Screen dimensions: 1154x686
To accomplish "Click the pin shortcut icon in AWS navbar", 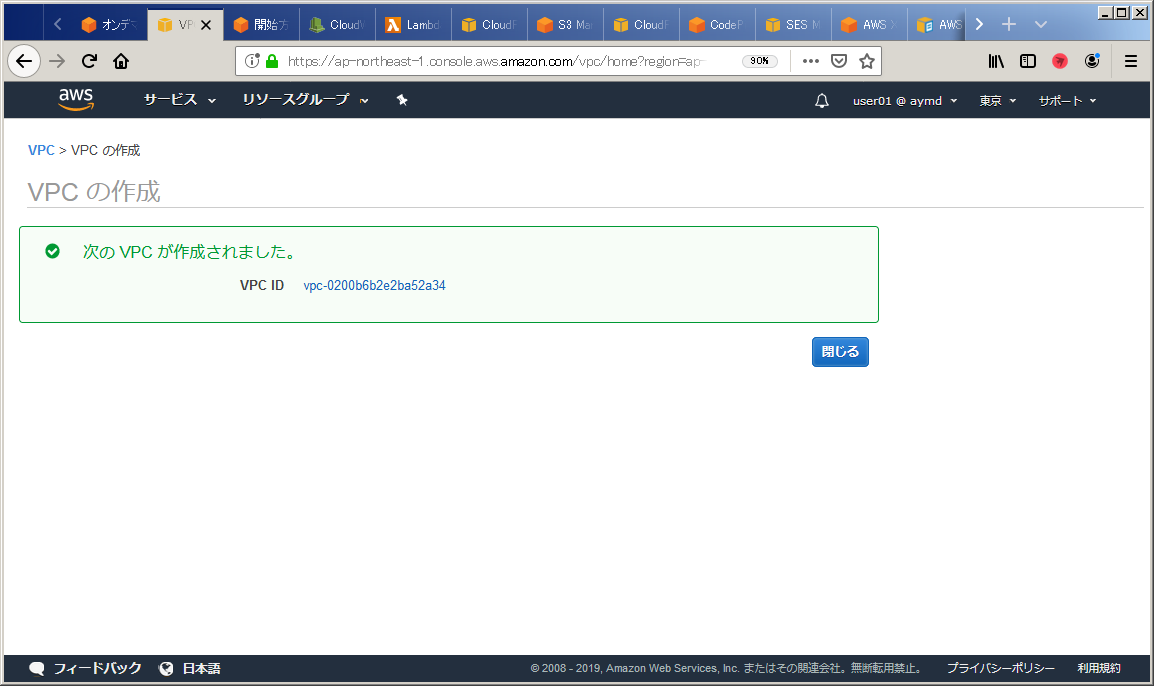I will tap(402, 100).
